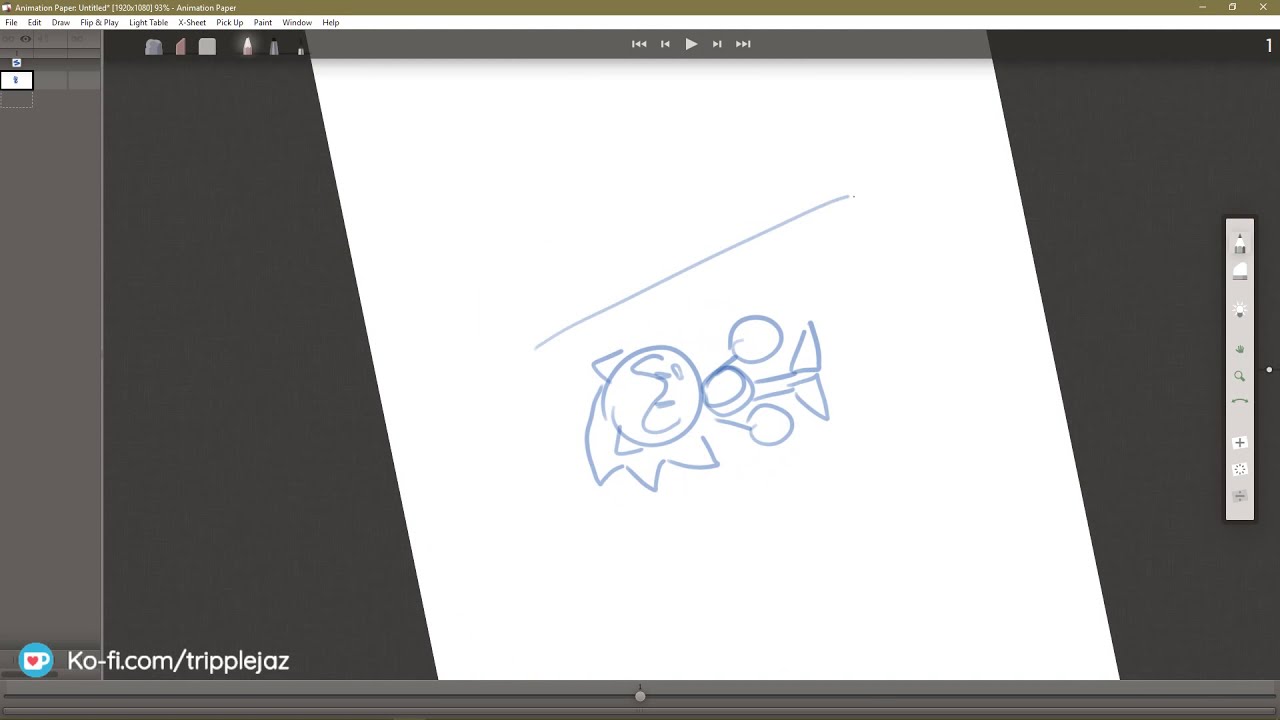Toggle the light table bulb
Screen dimensions: 1280x720
click(1240, 310)
